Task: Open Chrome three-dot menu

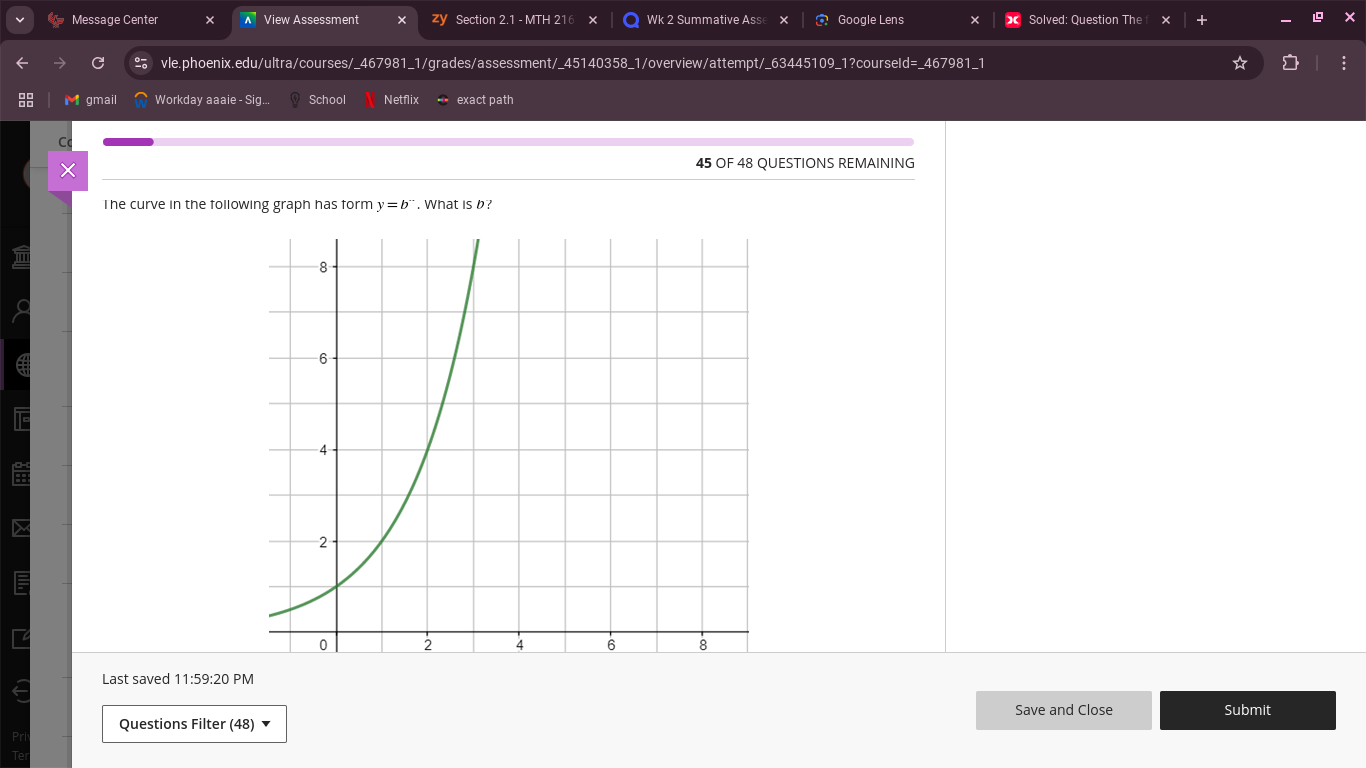Action: coord(1344,63)
